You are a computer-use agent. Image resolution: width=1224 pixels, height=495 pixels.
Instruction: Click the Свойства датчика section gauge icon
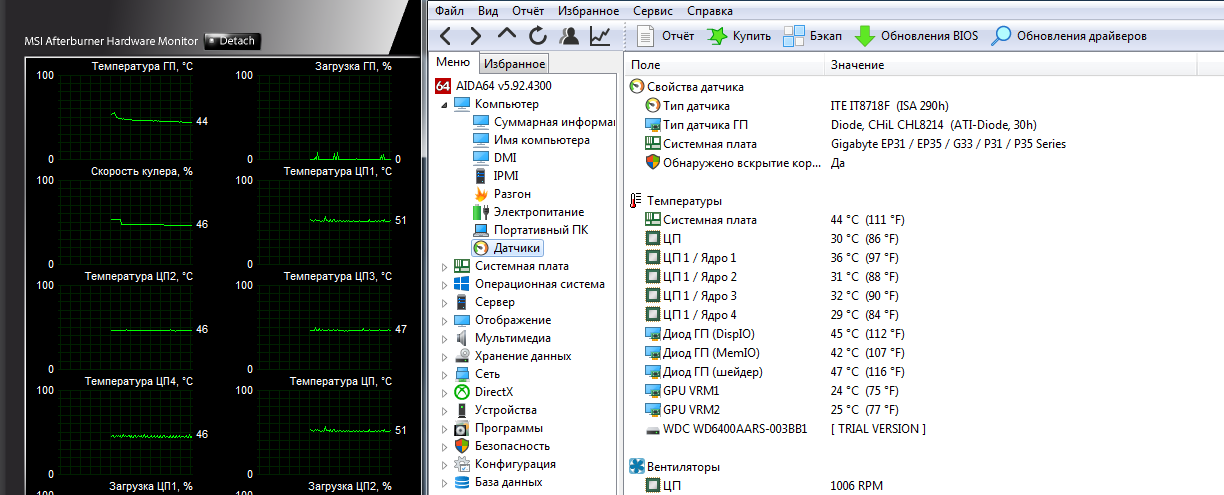coord(636,87)
